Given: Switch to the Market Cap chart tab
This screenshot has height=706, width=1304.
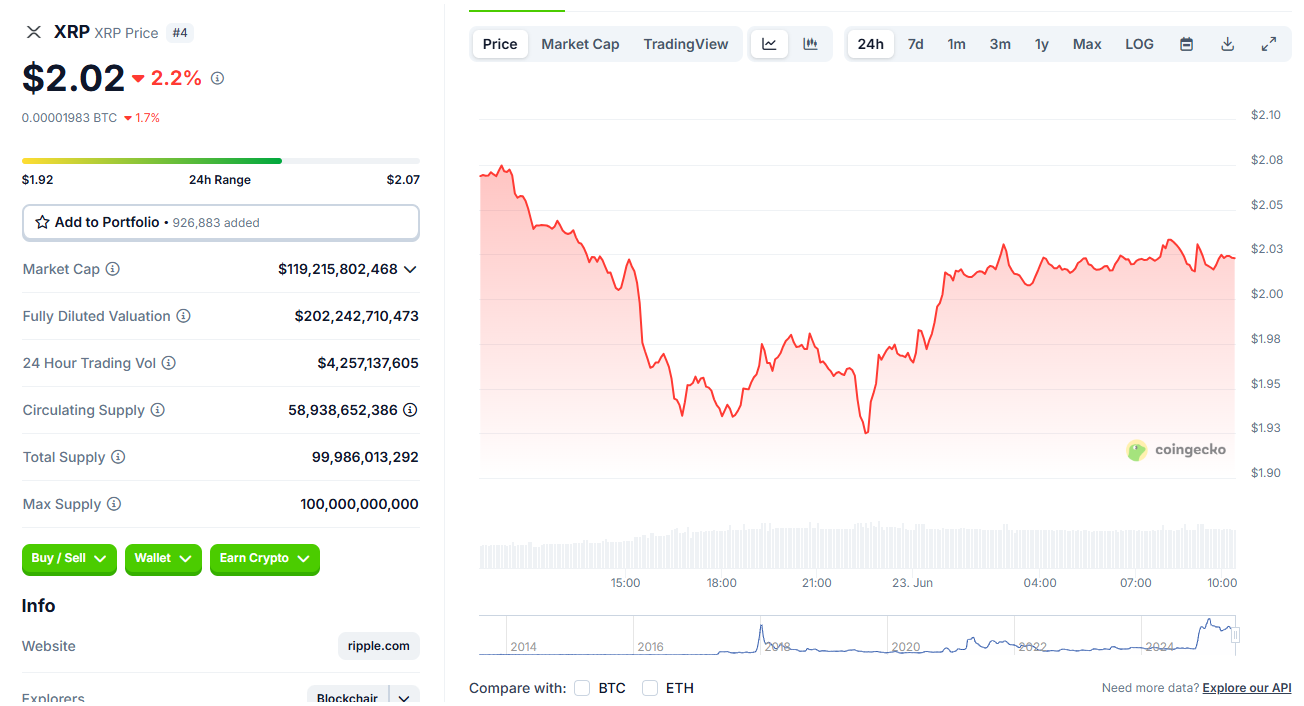Looking at the screenshot, I should [580, 44].
